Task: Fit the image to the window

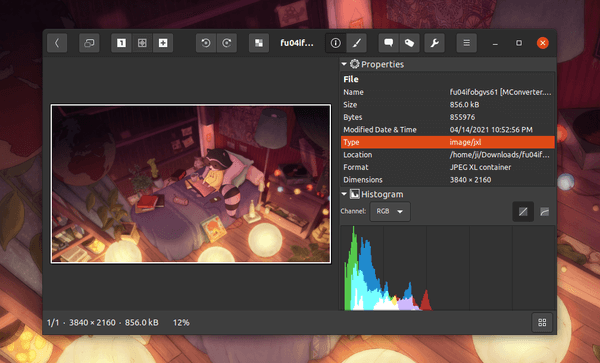Action: [142, 43]
